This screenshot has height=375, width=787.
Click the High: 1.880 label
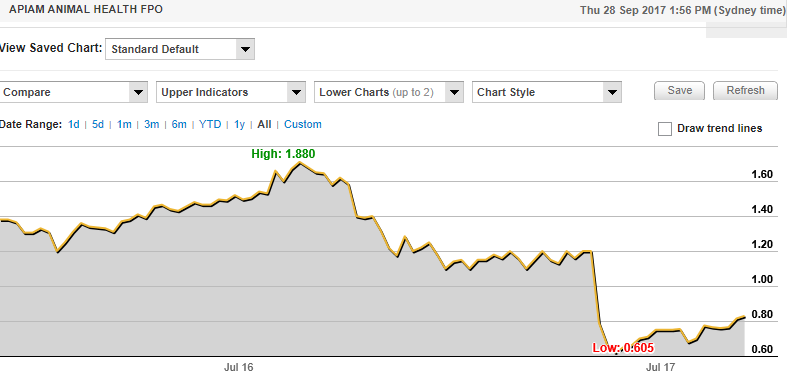(284, 154)
